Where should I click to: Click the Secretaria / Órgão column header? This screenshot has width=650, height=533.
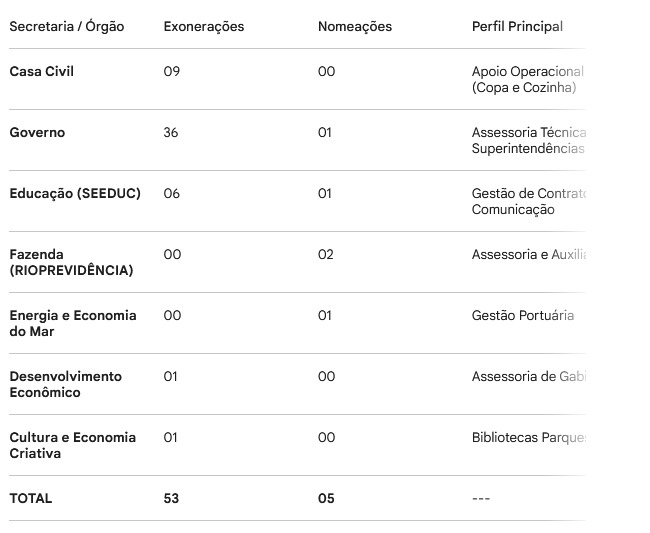[x=67, y=26]
